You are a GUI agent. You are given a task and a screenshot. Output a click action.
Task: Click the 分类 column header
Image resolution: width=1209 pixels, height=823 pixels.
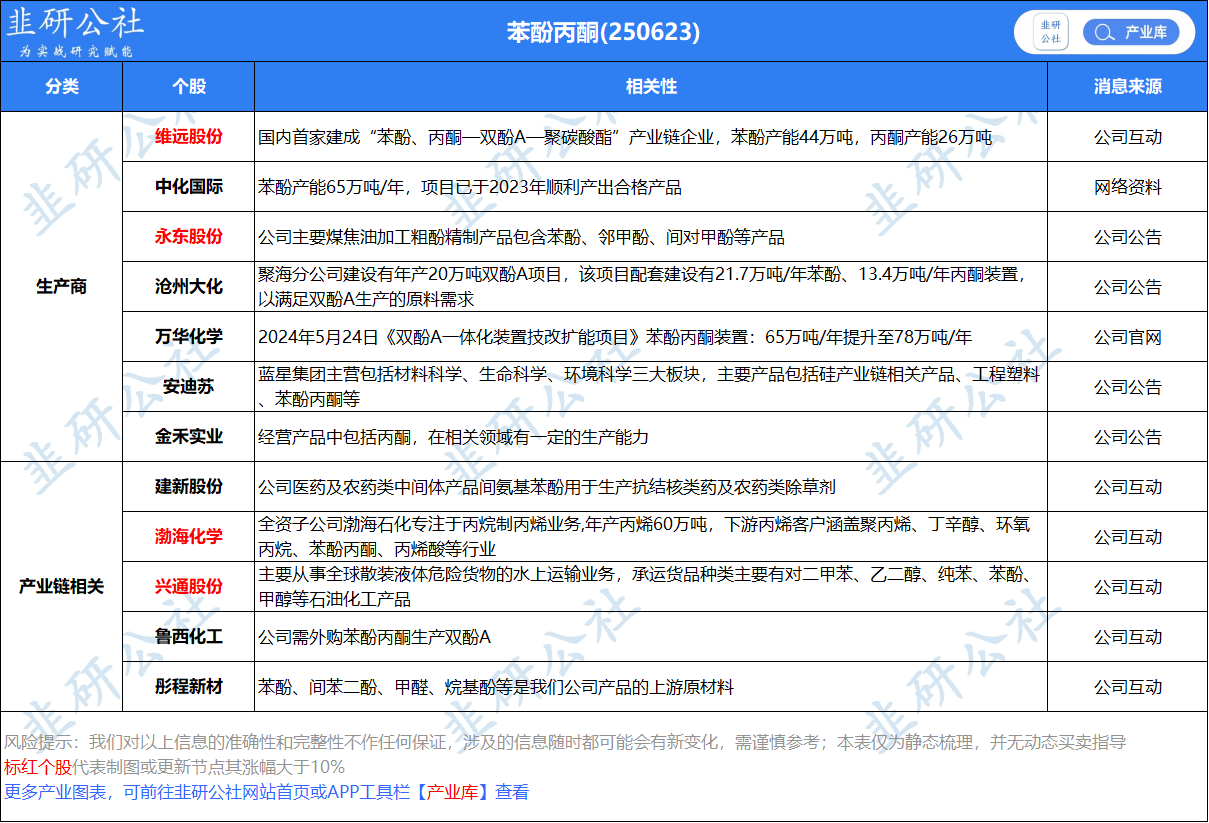[x=62, y=87]
